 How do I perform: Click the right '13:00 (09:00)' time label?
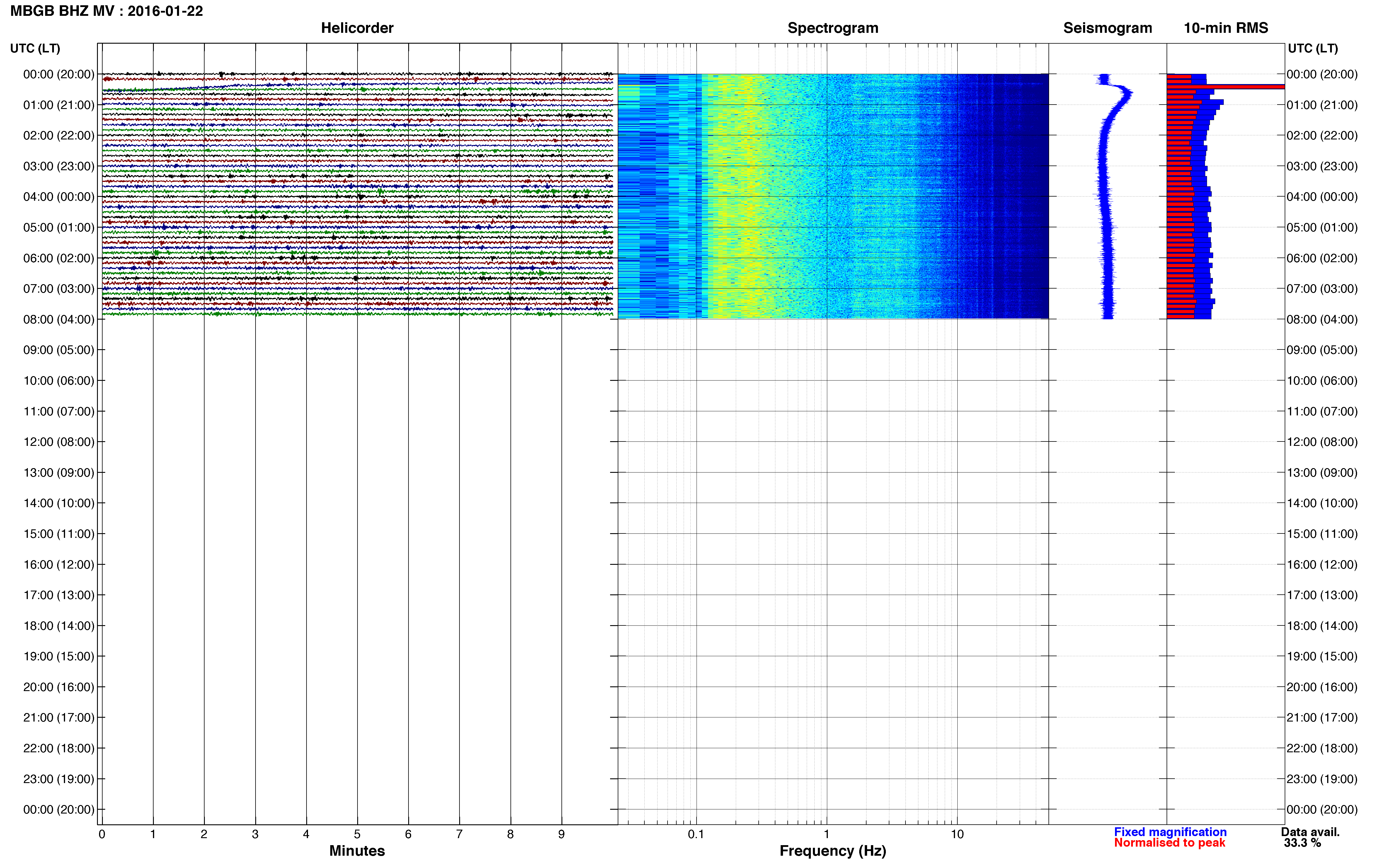click(1322, 473)
